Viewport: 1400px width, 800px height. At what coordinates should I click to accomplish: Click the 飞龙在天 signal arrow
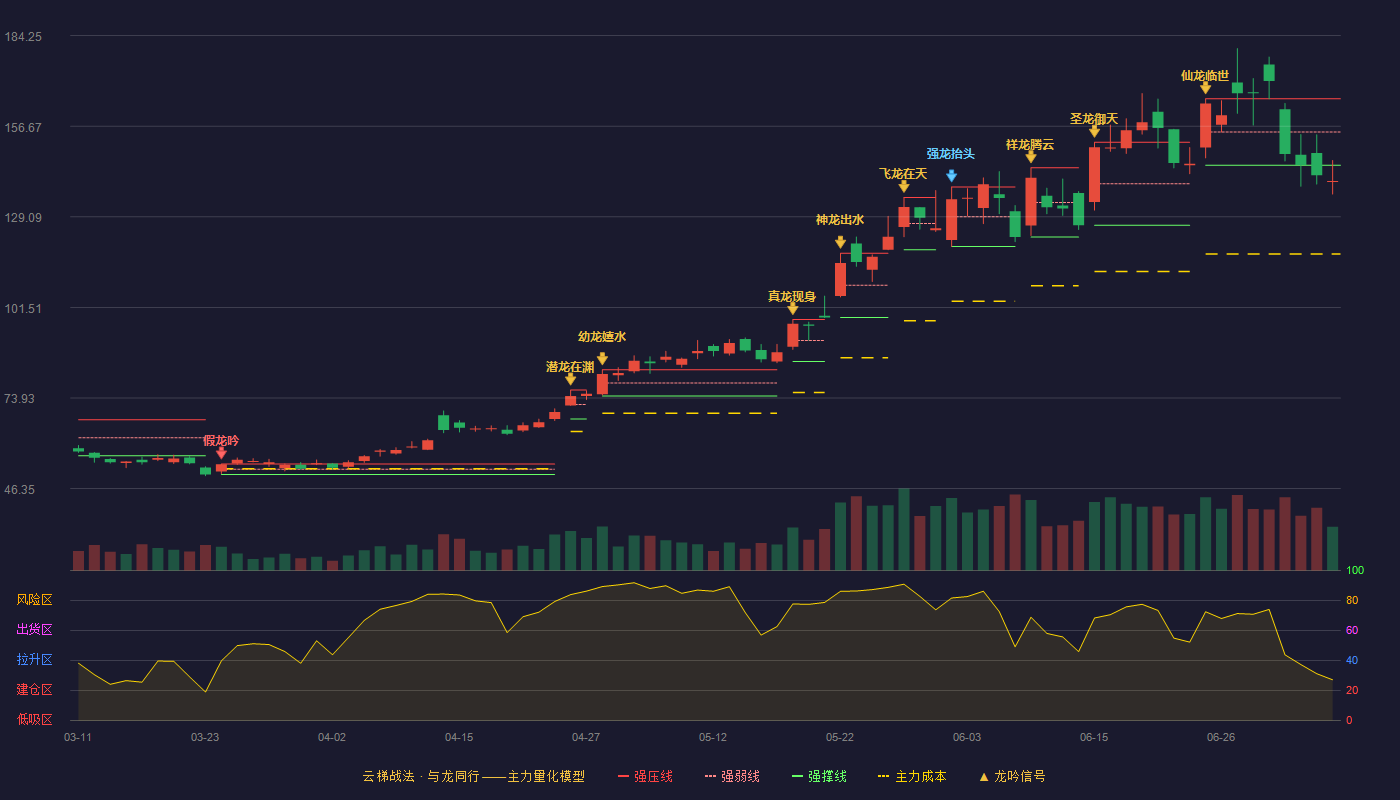(x=904, y=186)
